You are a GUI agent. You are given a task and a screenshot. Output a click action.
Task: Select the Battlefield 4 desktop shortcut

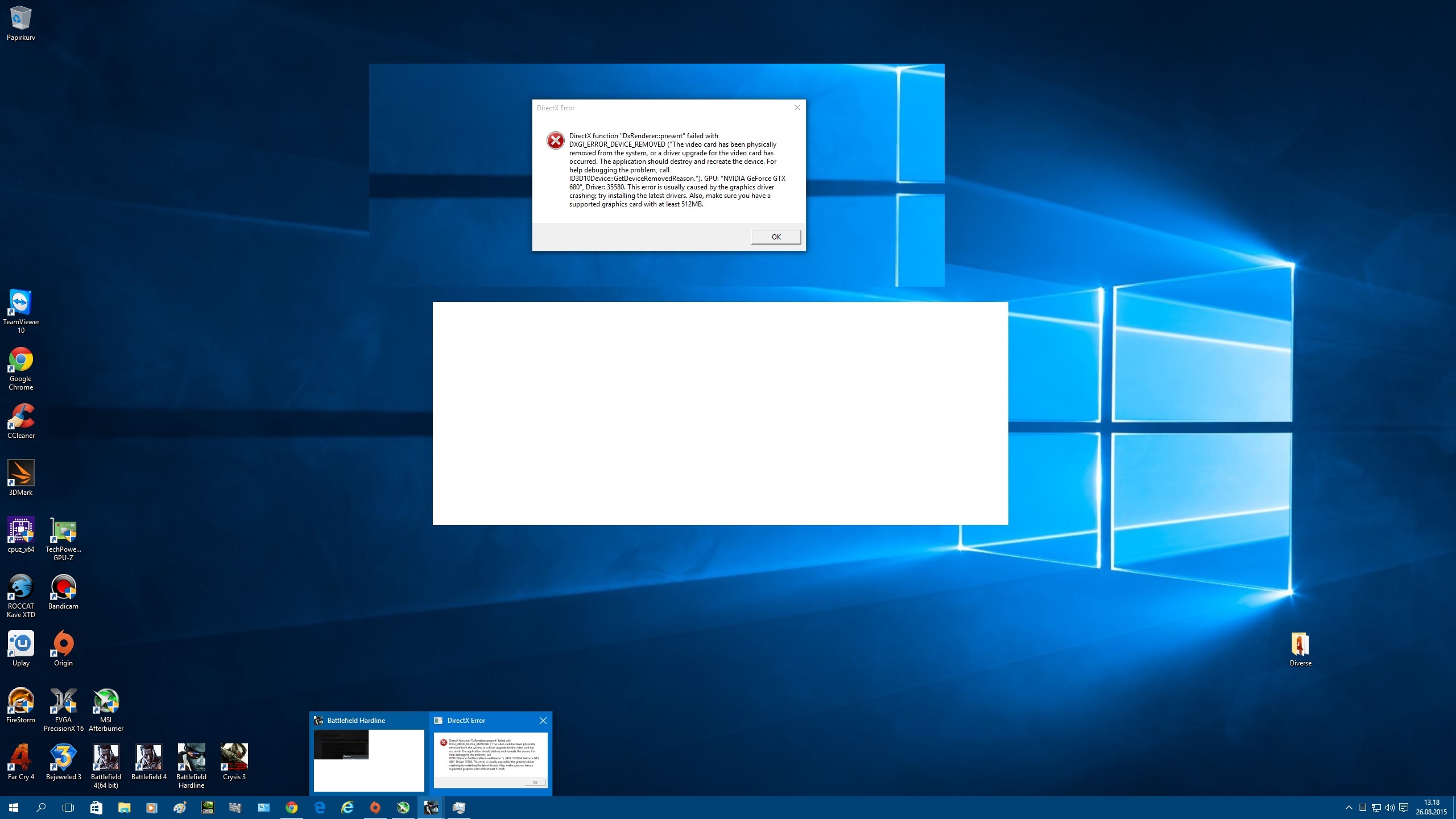(149, 762)
